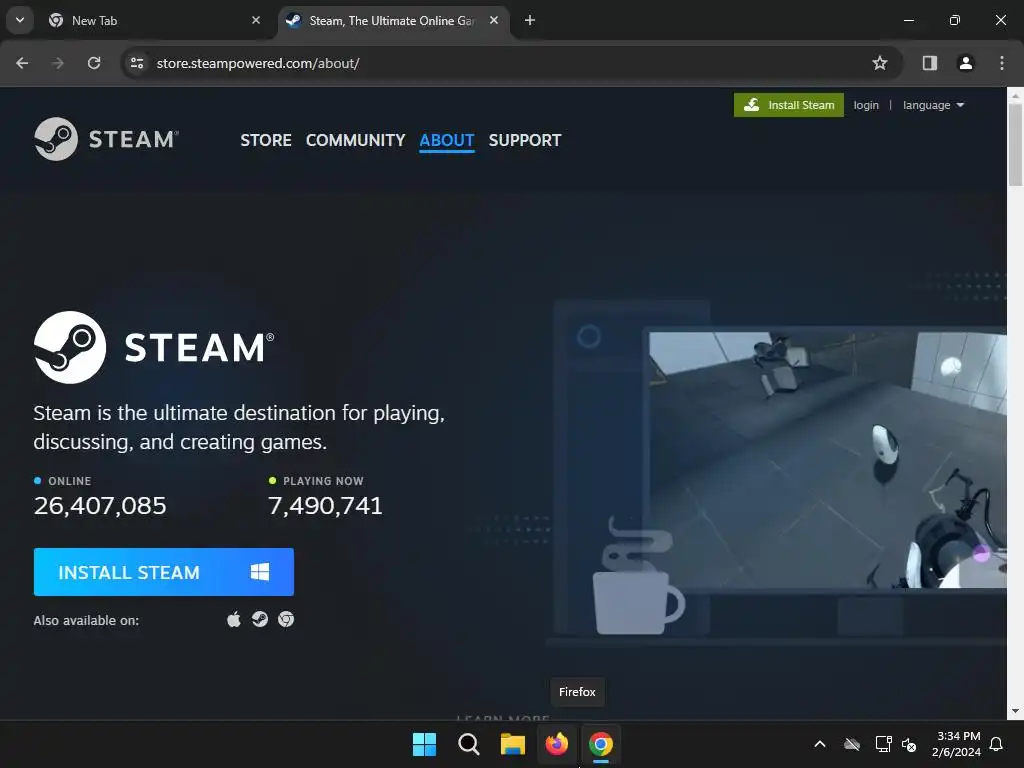This screenshot has width=1024, height=768.
Task: Click the macOS Apple download icon
Action: [234, 619]
